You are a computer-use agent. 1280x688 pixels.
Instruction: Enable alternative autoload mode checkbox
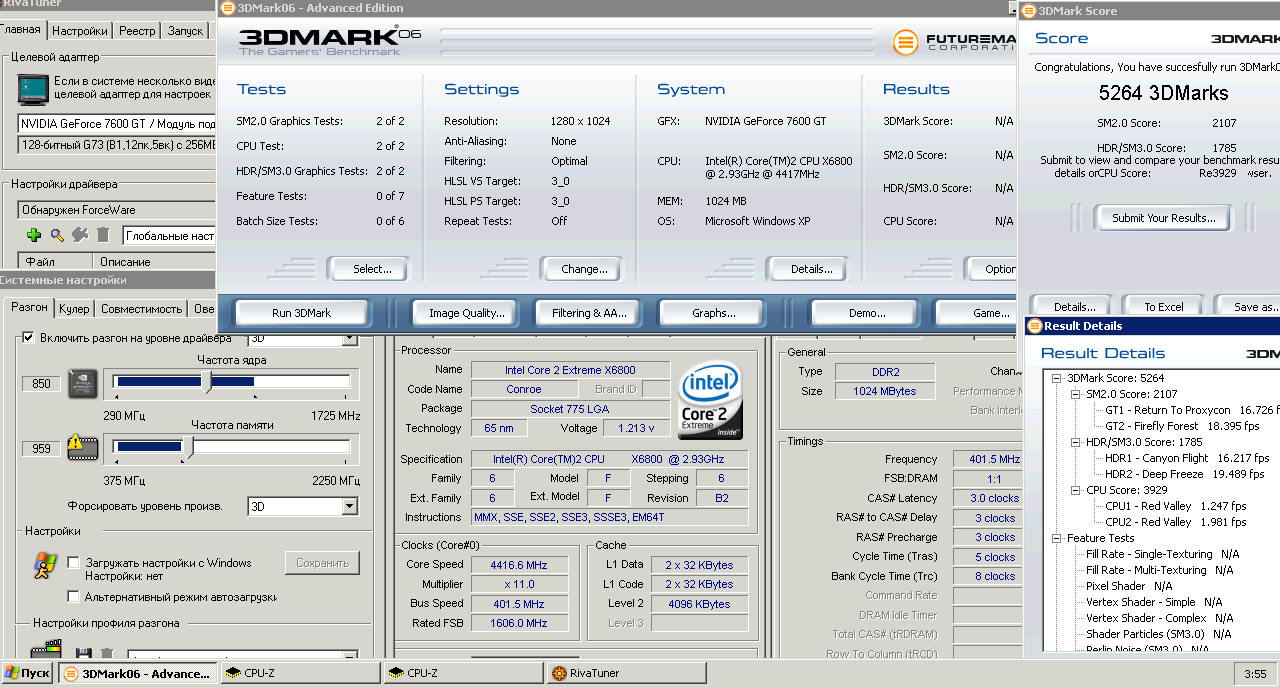pos(73,597)
